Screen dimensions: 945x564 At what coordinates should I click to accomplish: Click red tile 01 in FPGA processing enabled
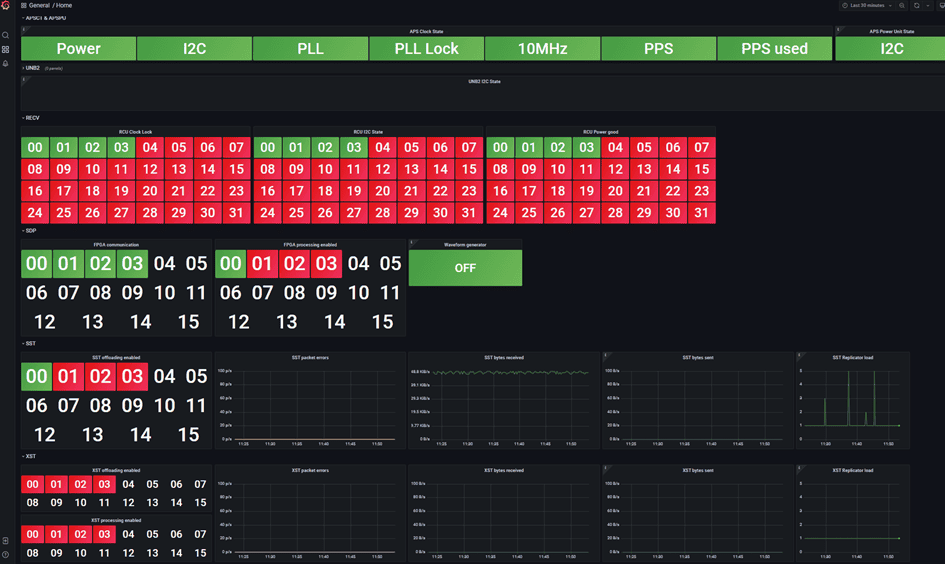pos(262,264)
